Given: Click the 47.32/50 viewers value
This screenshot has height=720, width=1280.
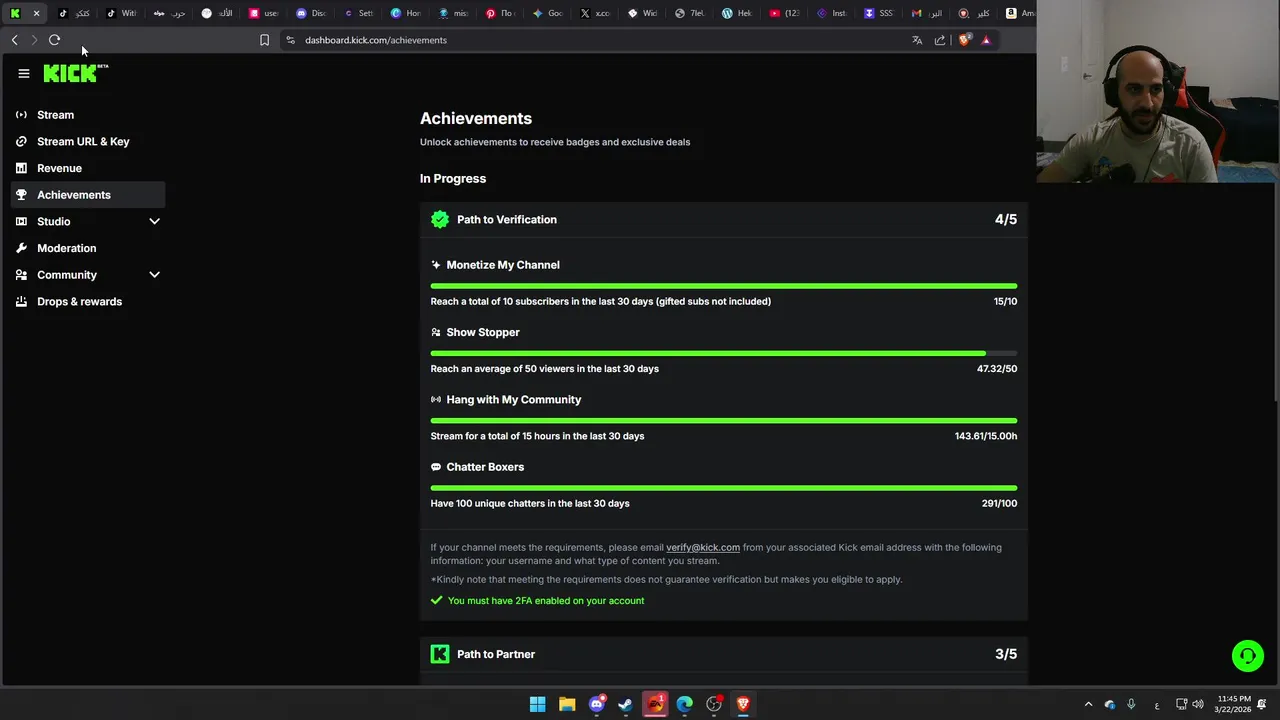Looking at the screenshot, I should 997,368.
